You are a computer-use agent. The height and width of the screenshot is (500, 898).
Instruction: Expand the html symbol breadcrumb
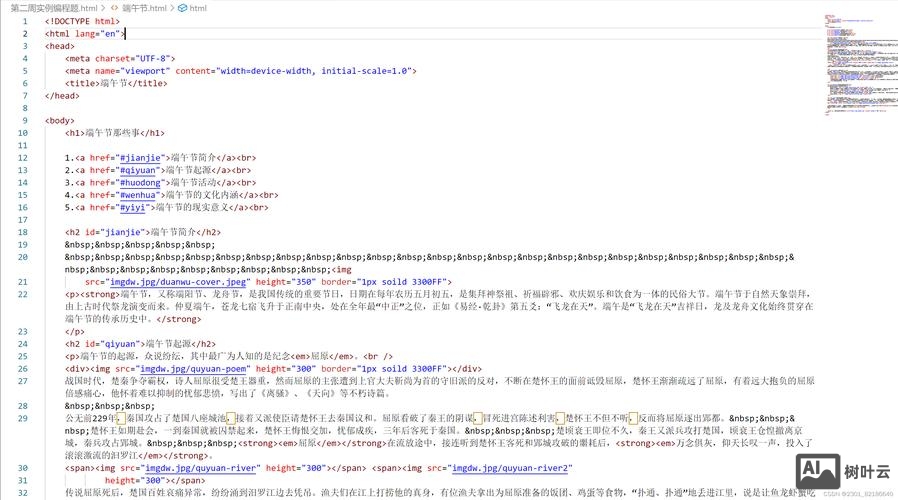click(198, 8)
